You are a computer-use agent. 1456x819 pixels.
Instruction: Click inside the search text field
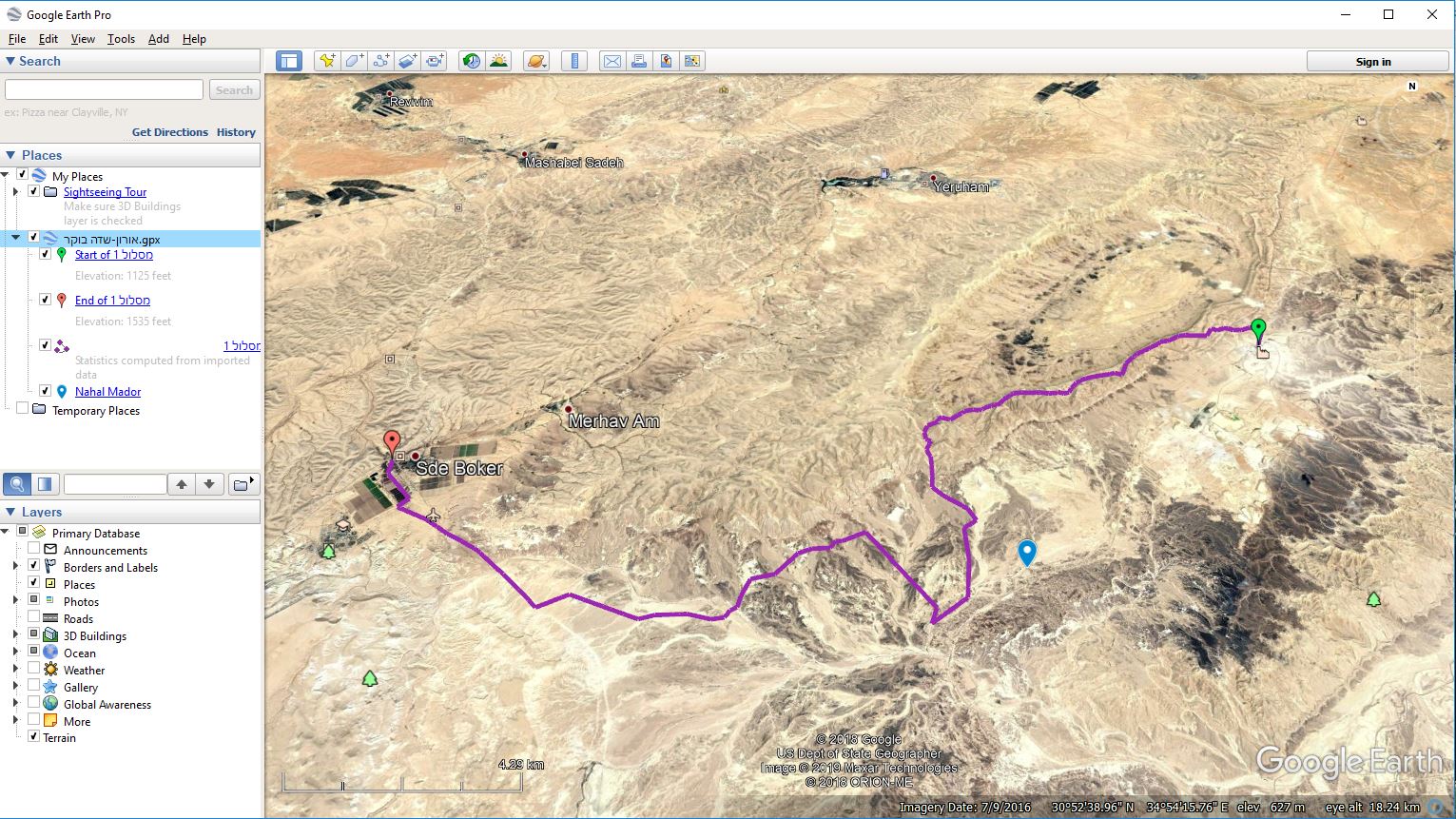pyautogui.click(x=104, y=89)
